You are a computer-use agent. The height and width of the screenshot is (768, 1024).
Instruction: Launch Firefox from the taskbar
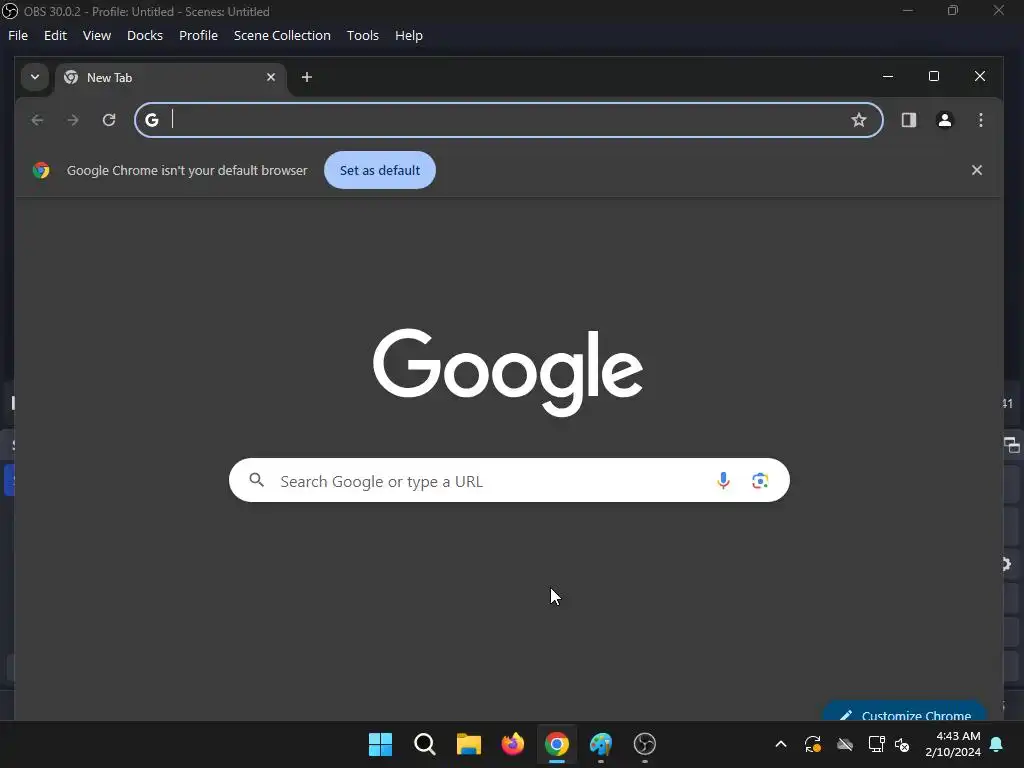coord(513,744)
